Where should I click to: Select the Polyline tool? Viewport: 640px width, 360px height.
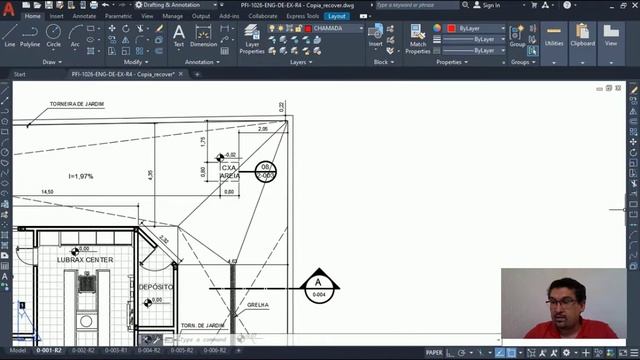coord(30,36)
